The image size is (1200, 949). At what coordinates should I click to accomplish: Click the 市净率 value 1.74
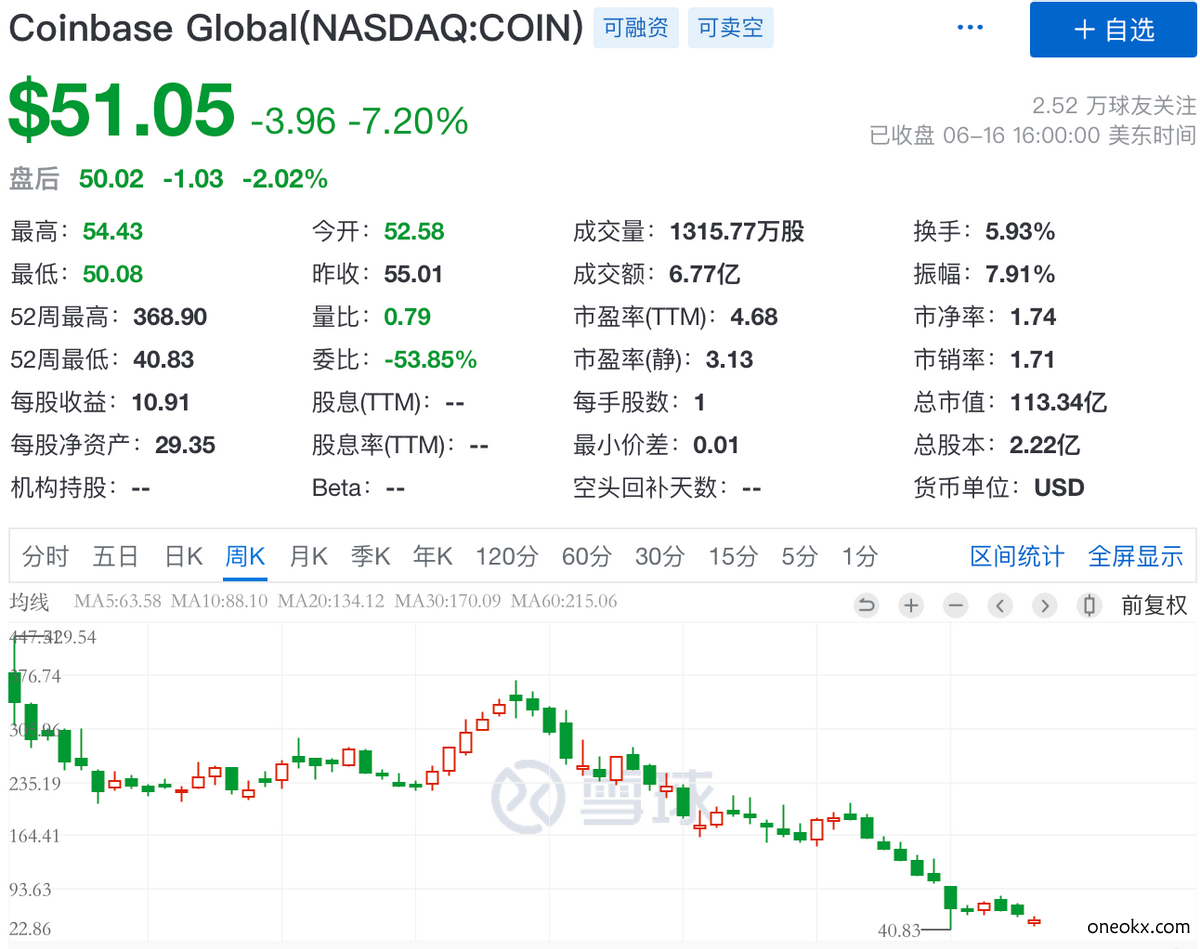click(x=1033, y=317)
